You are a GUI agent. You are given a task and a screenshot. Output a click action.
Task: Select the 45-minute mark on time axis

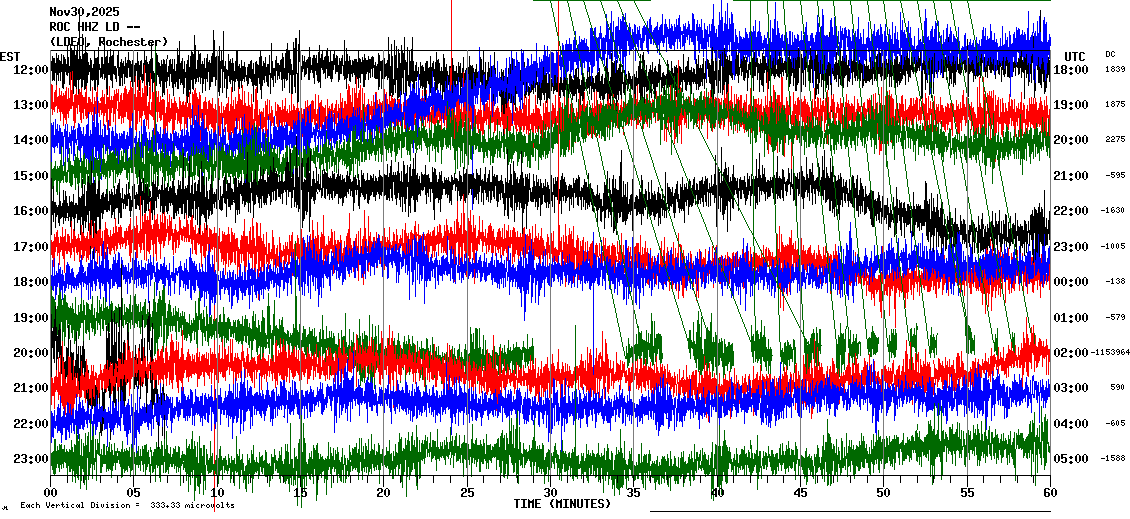pos(800,493)
